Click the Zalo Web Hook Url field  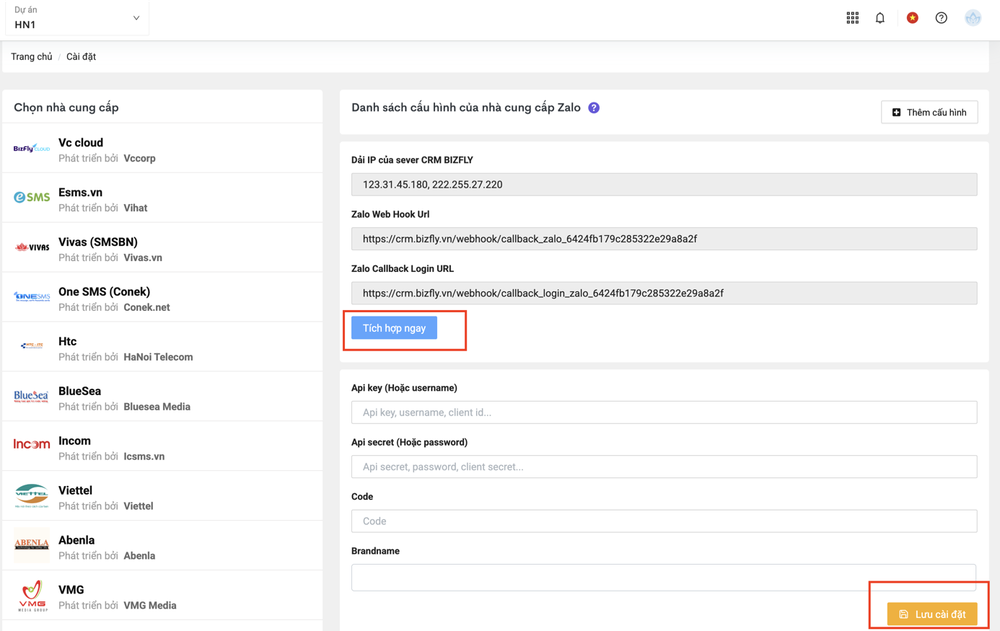pyautogui.click(x=664, y=239)
